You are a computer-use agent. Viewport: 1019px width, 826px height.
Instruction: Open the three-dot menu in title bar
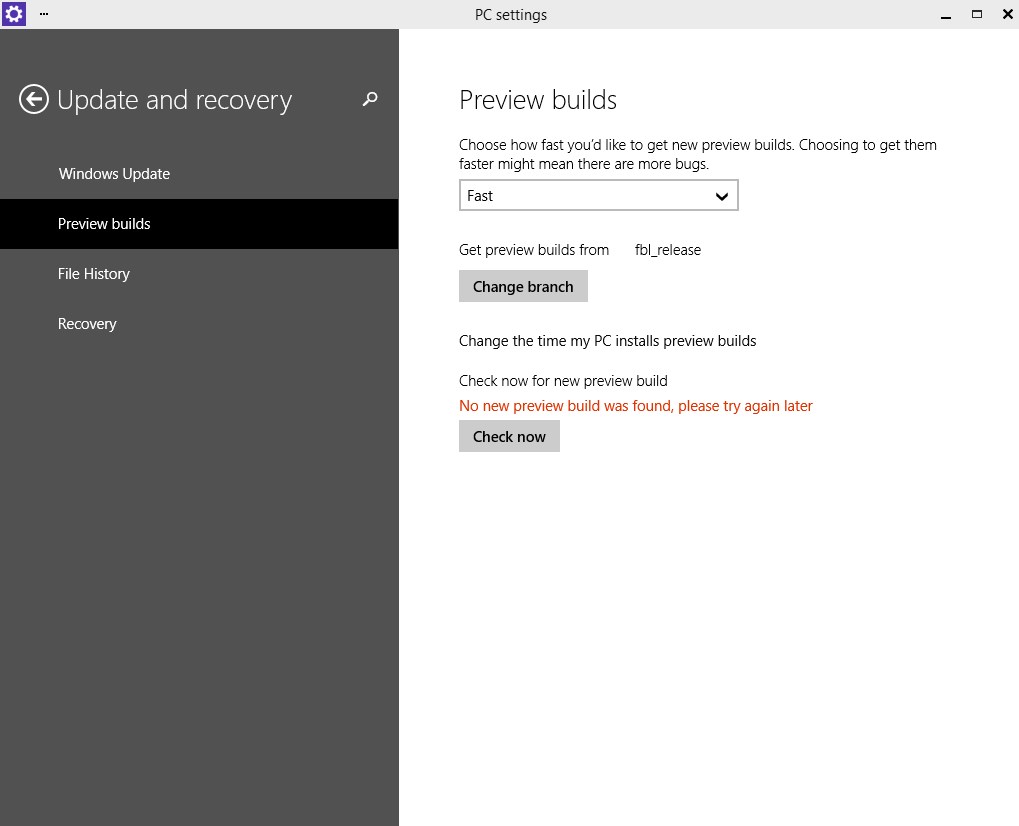[44, 14]
